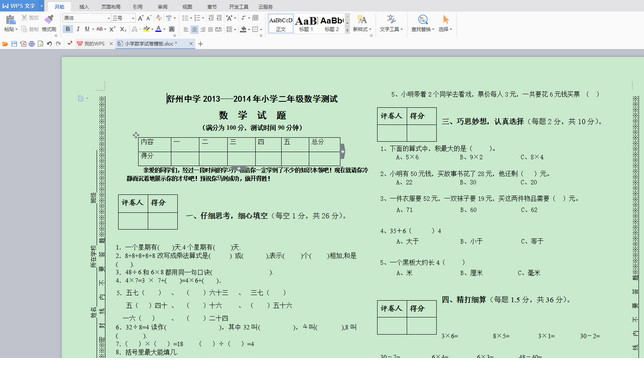Toggle superscript X² formatting
The width and height of the screenshot is (644, 372).
112,29
